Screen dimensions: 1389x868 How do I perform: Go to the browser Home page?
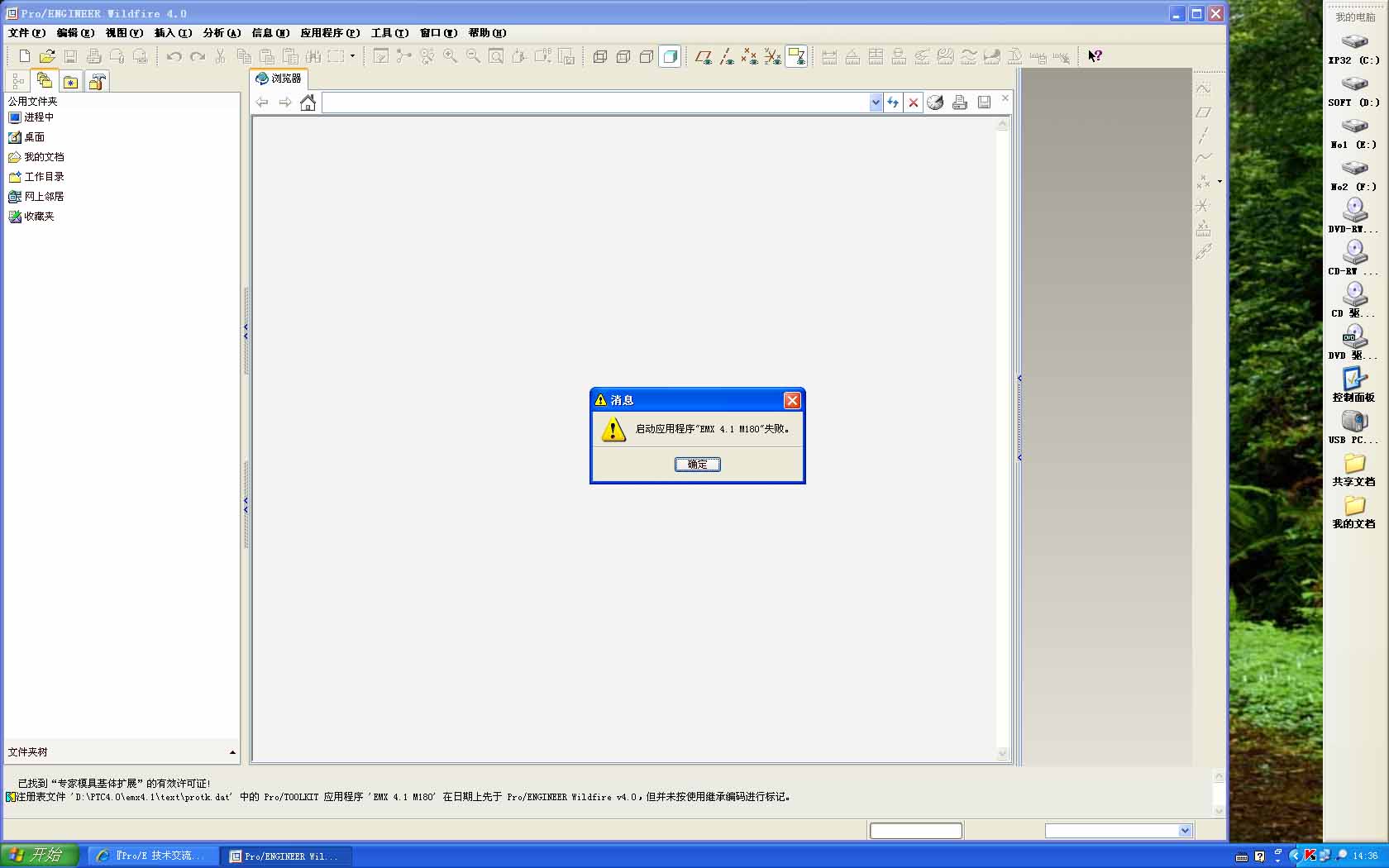[308, 103]
